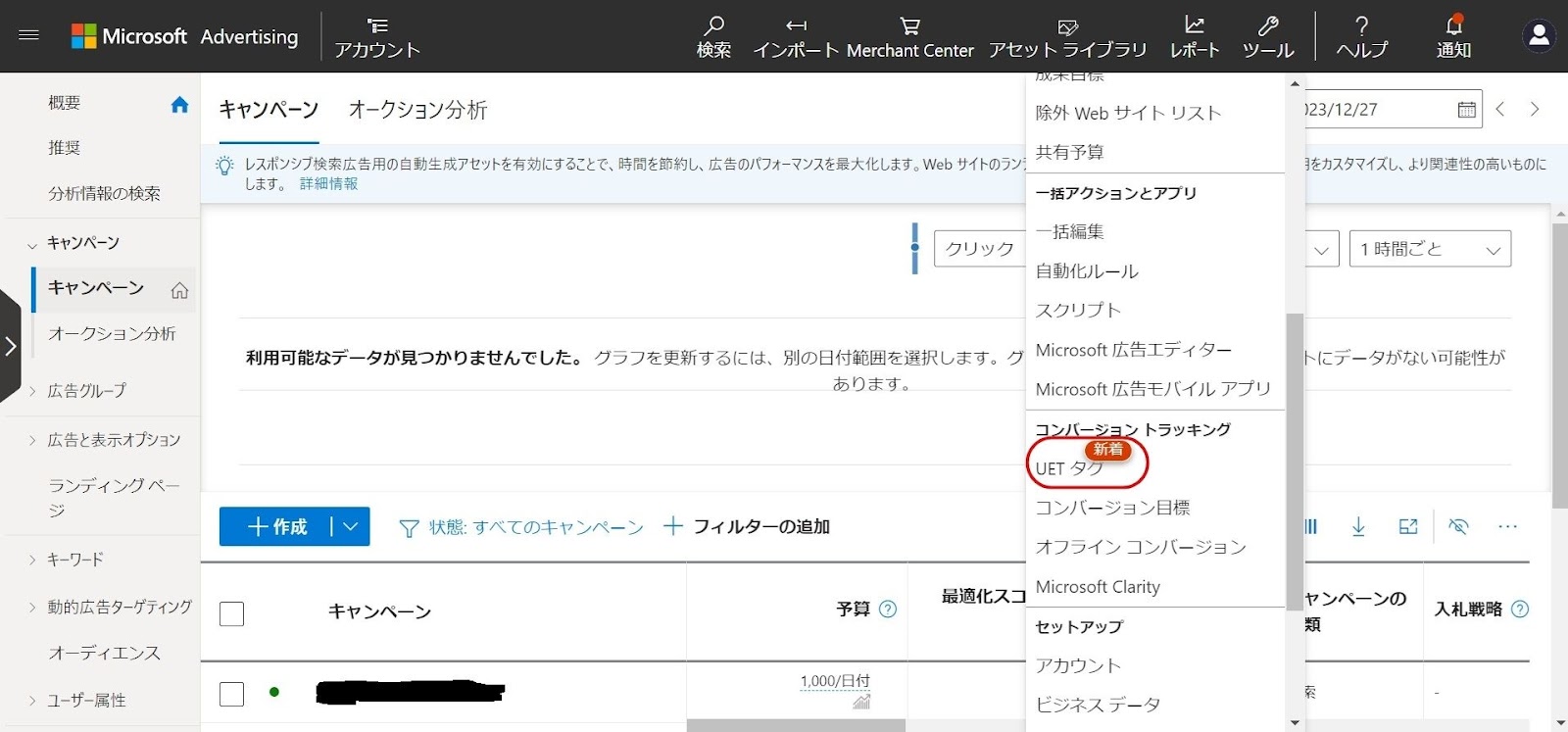Click the page vertical scrollbar thumb
This screenshot has width=1568, height=732.
pos(1560,366)
